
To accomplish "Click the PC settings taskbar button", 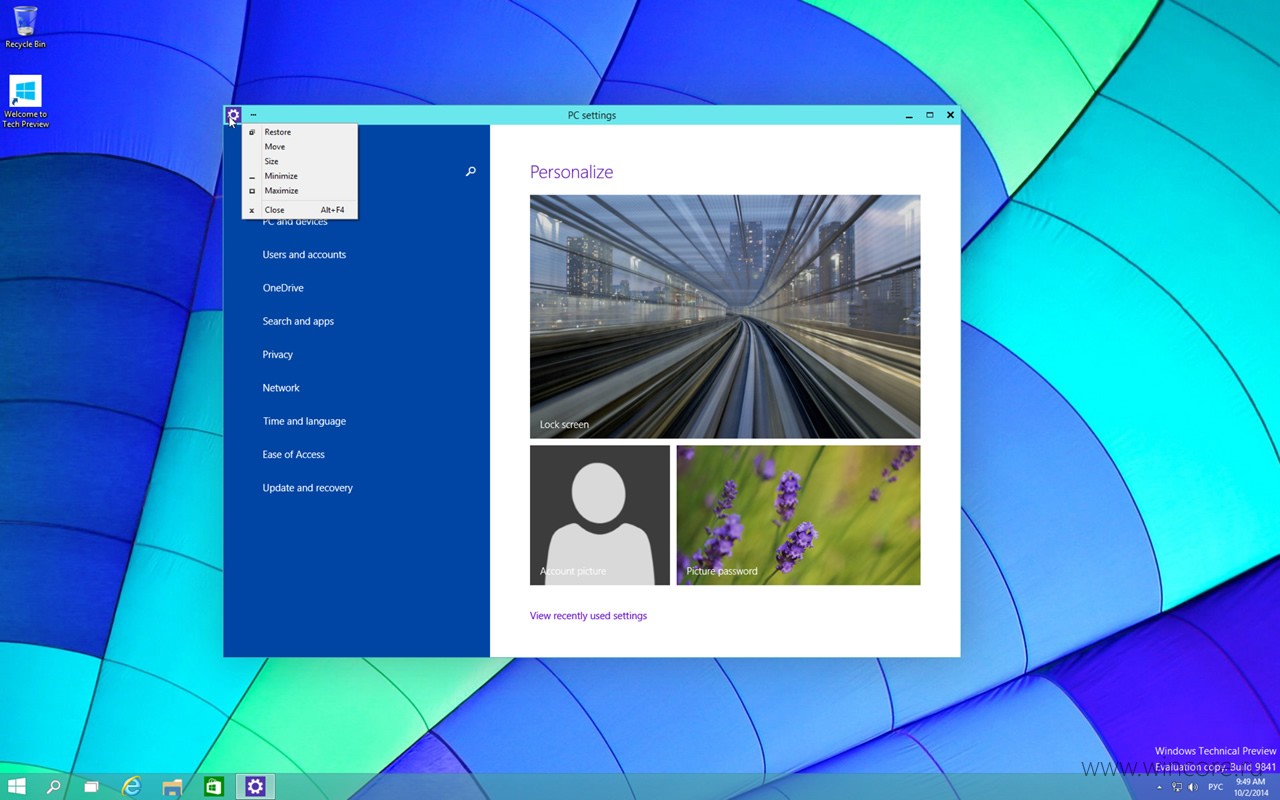I will (x=255, y=787).
